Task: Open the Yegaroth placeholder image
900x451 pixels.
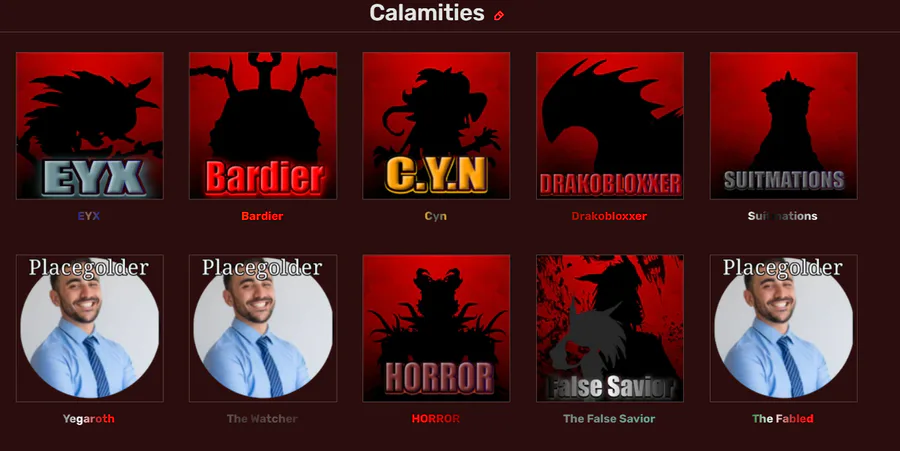Action: pos(90,328)
